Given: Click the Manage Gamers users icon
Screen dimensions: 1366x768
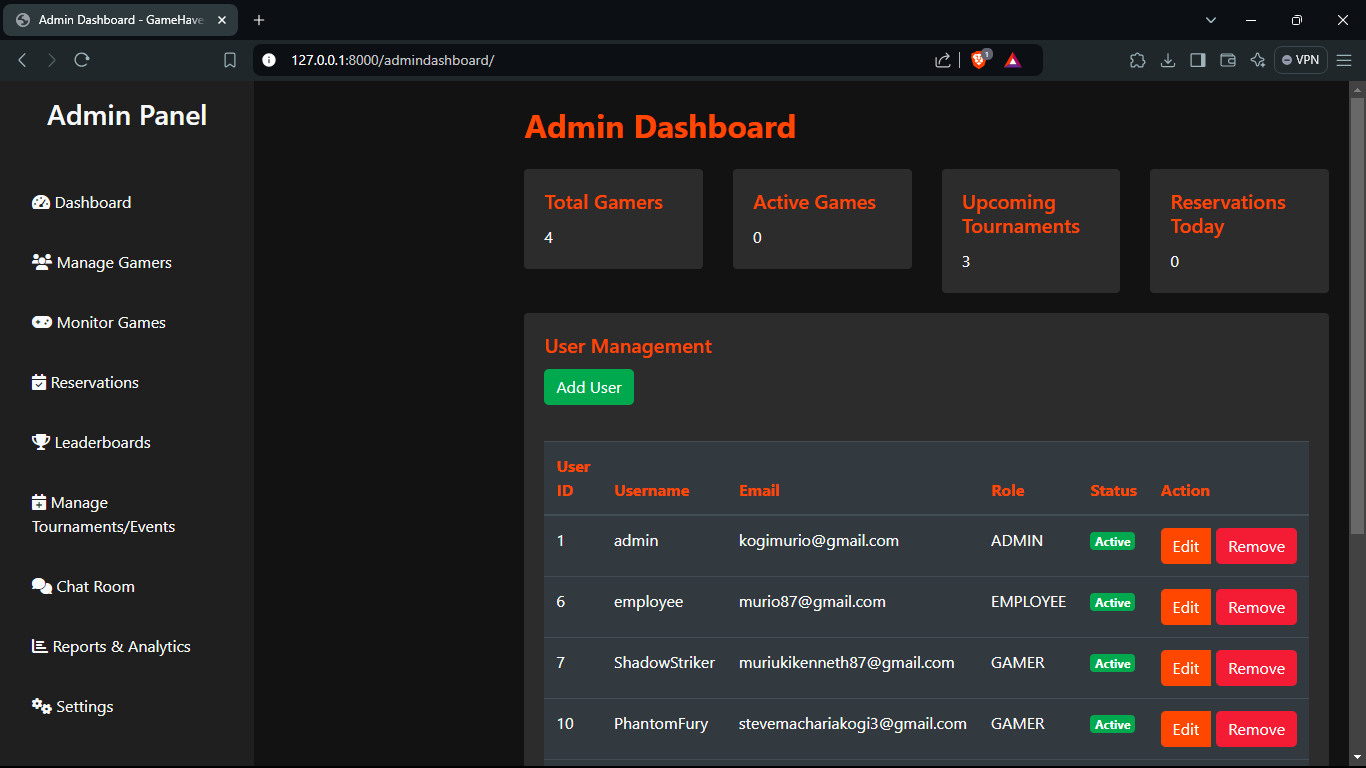Looking at the screenshot, I should [x=42, y=262].
